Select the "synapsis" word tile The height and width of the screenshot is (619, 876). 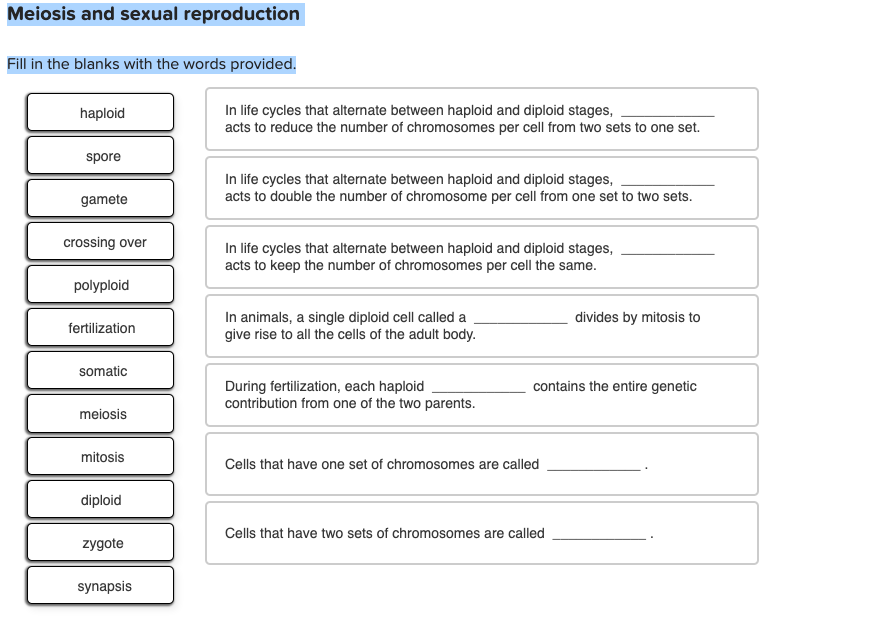[100, 585]
